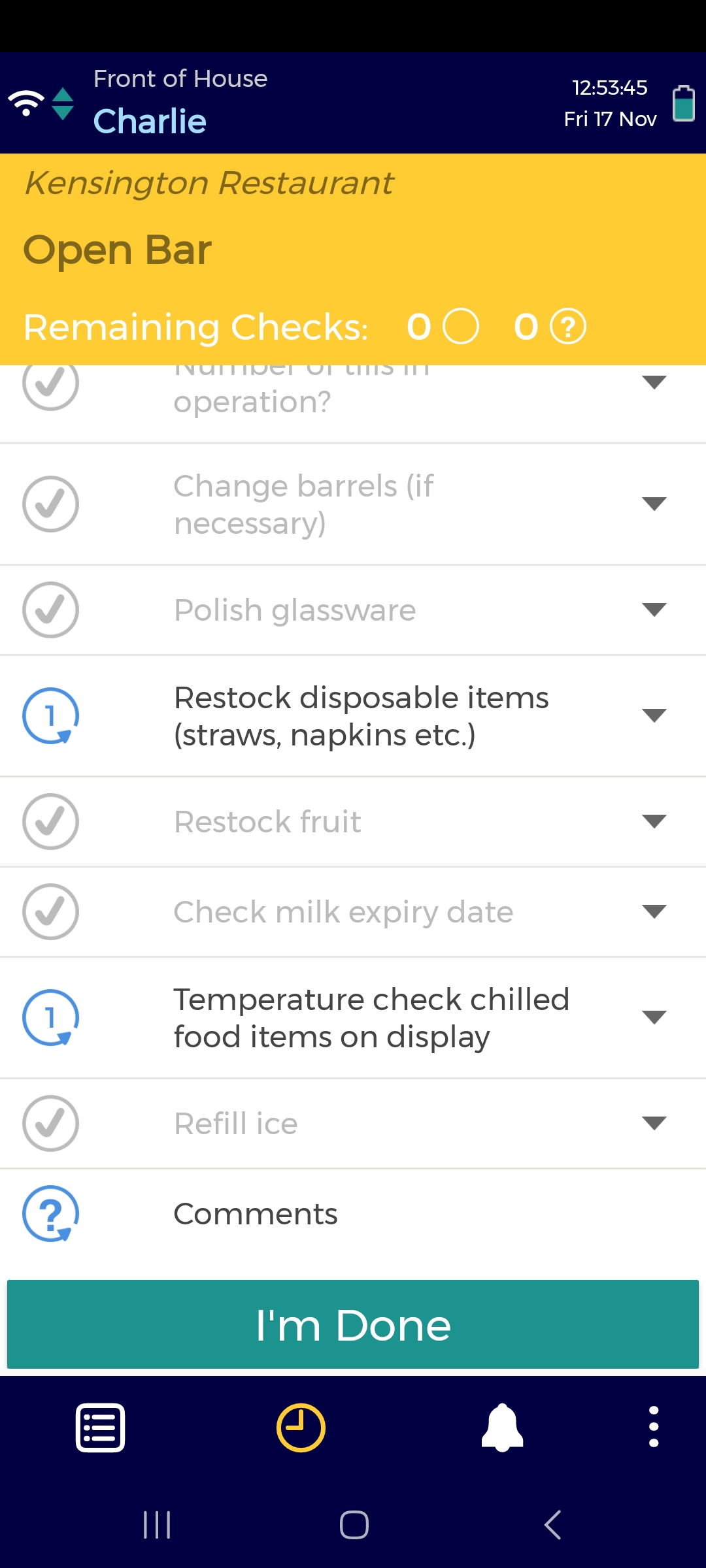Toggle the Polish glassware check mark
Screen dimensions: 706x1568
(51, 610)
